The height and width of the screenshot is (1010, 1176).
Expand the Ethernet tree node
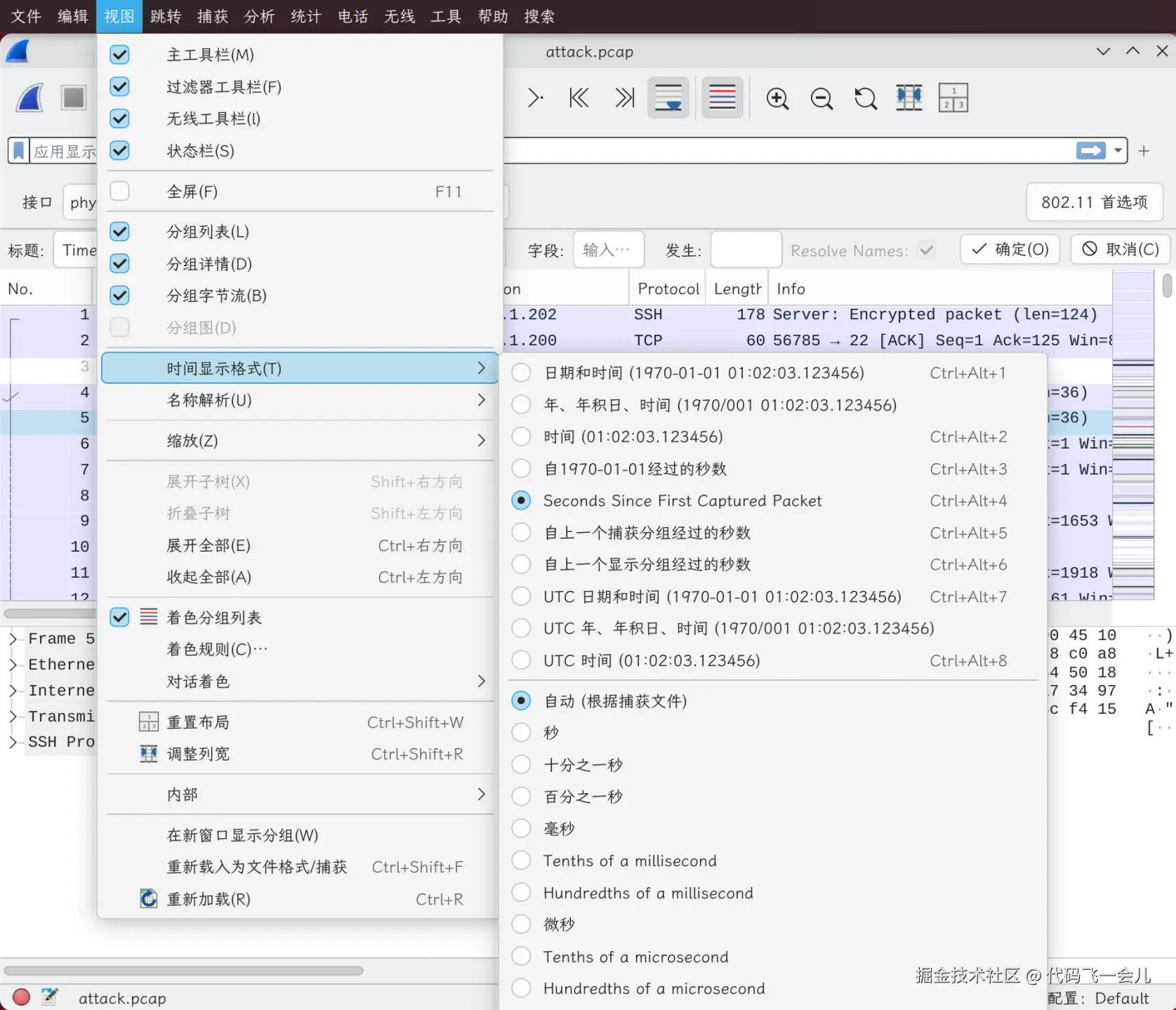[13, 665]
